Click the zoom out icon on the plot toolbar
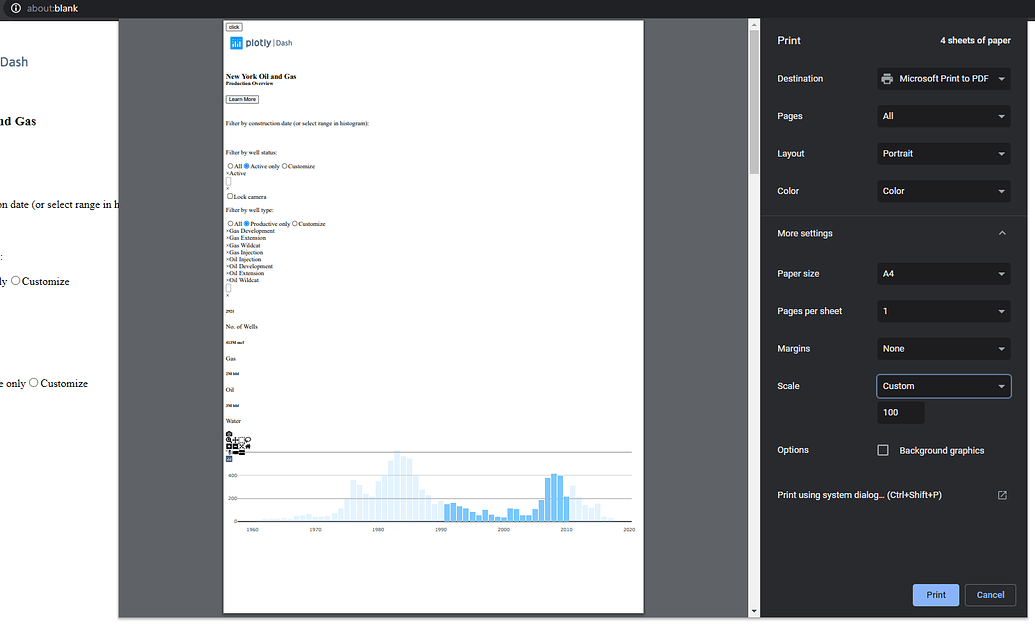1035x625 pixels. click(x=235, y=446)
